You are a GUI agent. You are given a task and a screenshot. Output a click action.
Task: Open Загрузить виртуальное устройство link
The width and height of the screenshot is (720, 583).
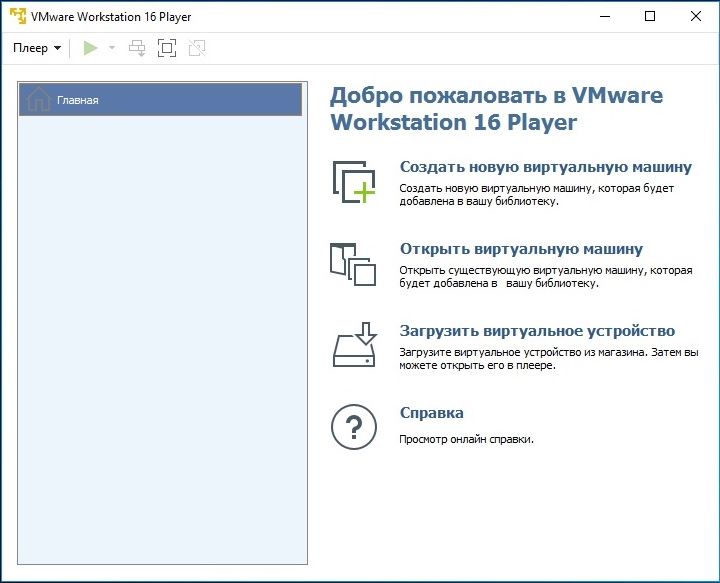coord(537,331)
